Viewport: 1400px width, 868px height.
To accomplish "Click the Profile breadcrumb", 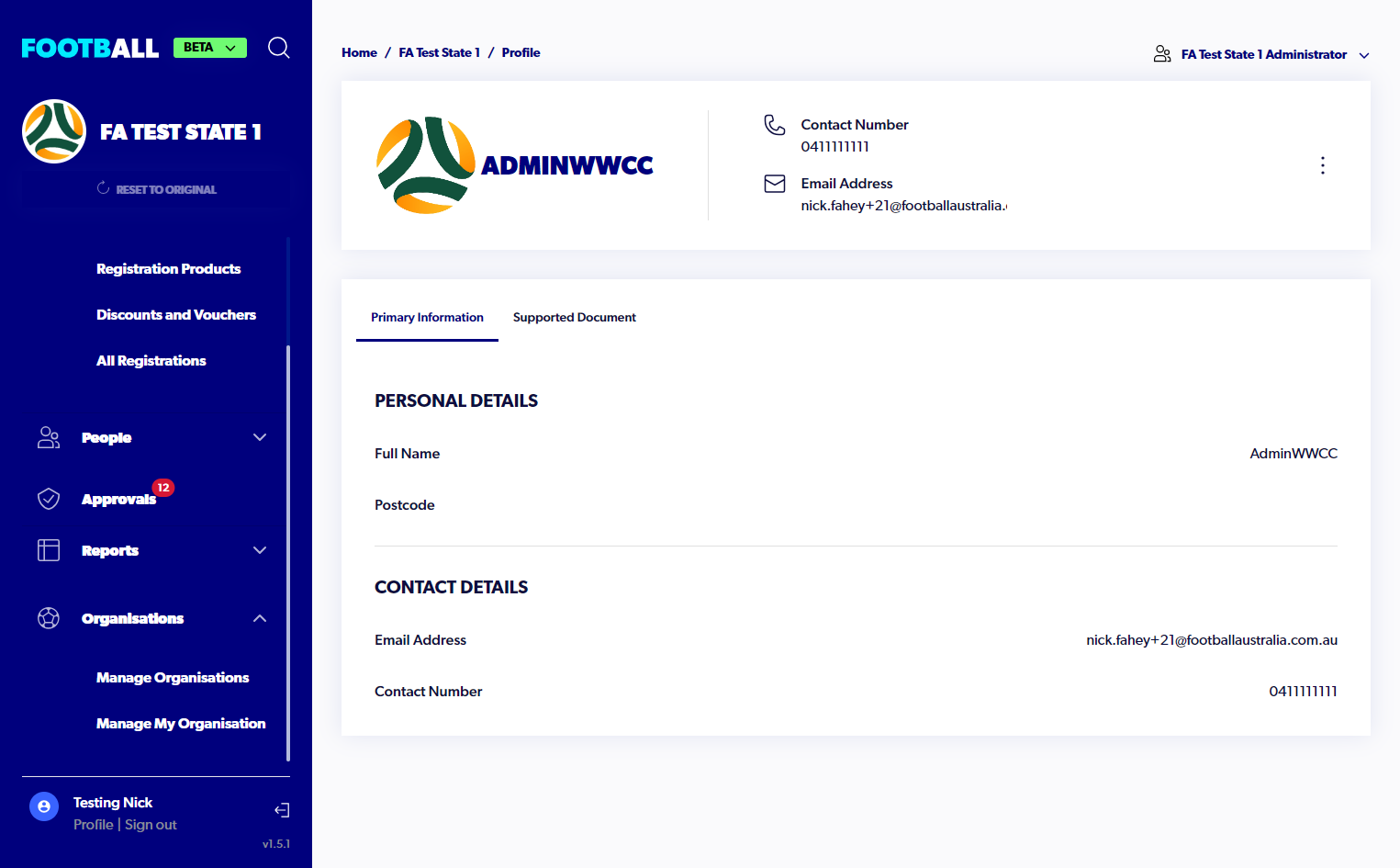I will [521, 52].
